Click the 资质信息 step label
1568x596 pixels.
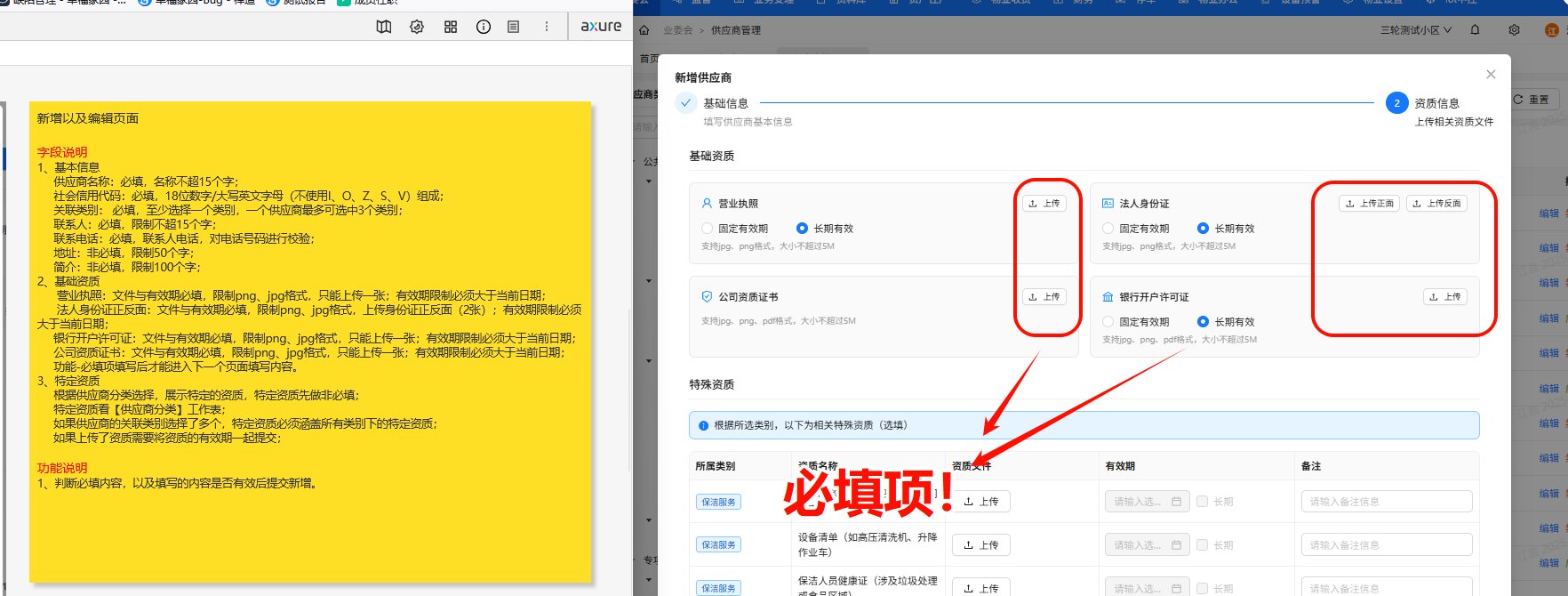point(1436,103)
